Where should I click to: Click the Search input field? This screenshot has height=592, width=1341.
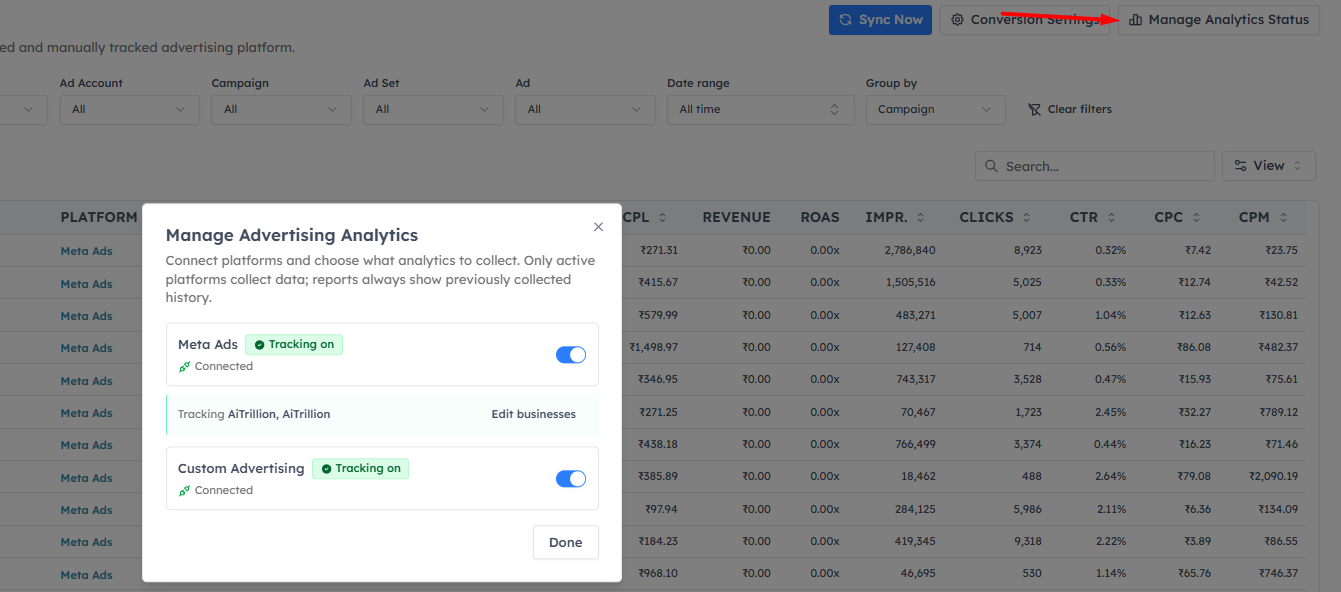point(1094,166)
